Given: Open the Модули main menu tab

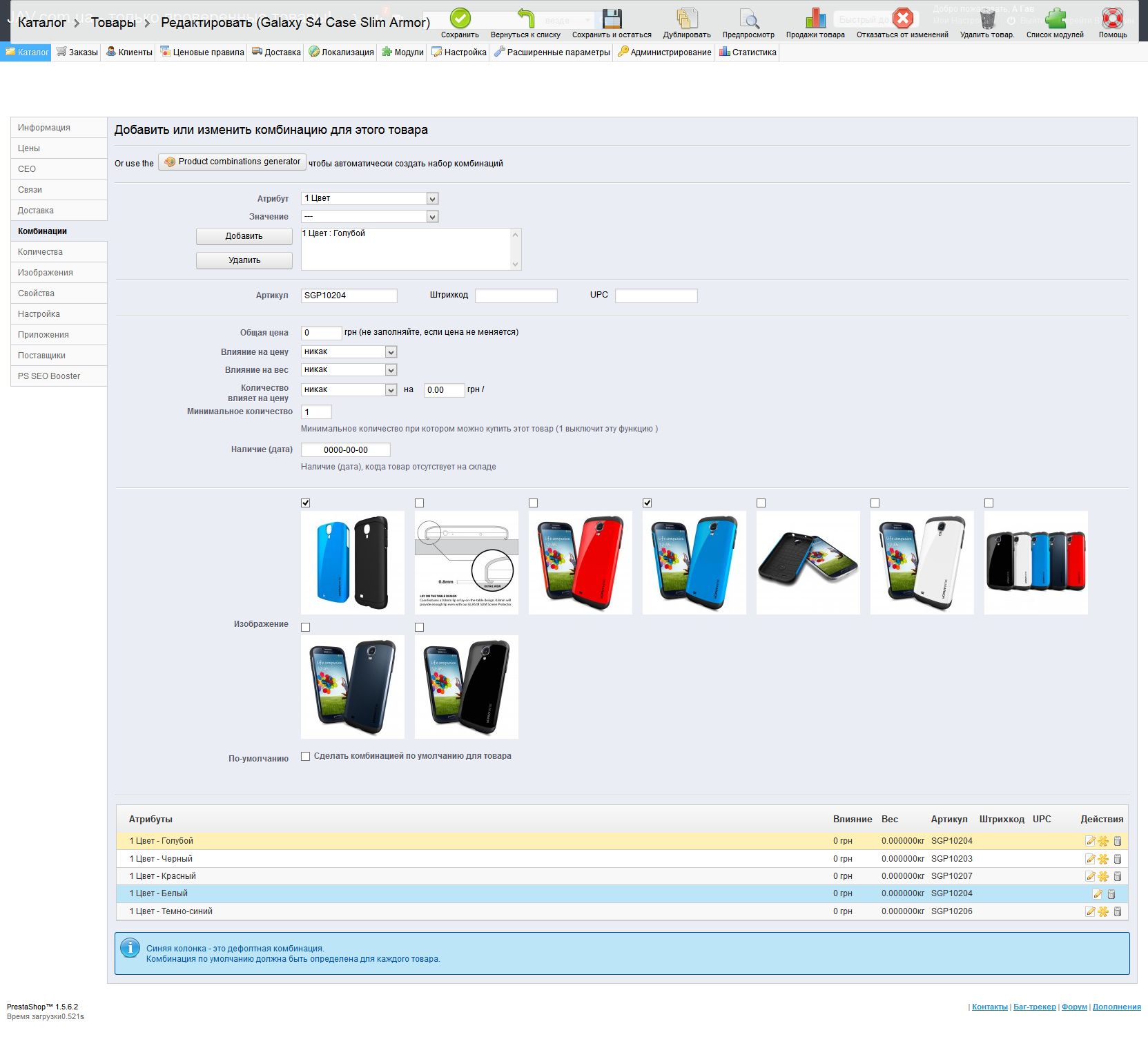Looking at the screenshot, I should [x=403, y=52].
